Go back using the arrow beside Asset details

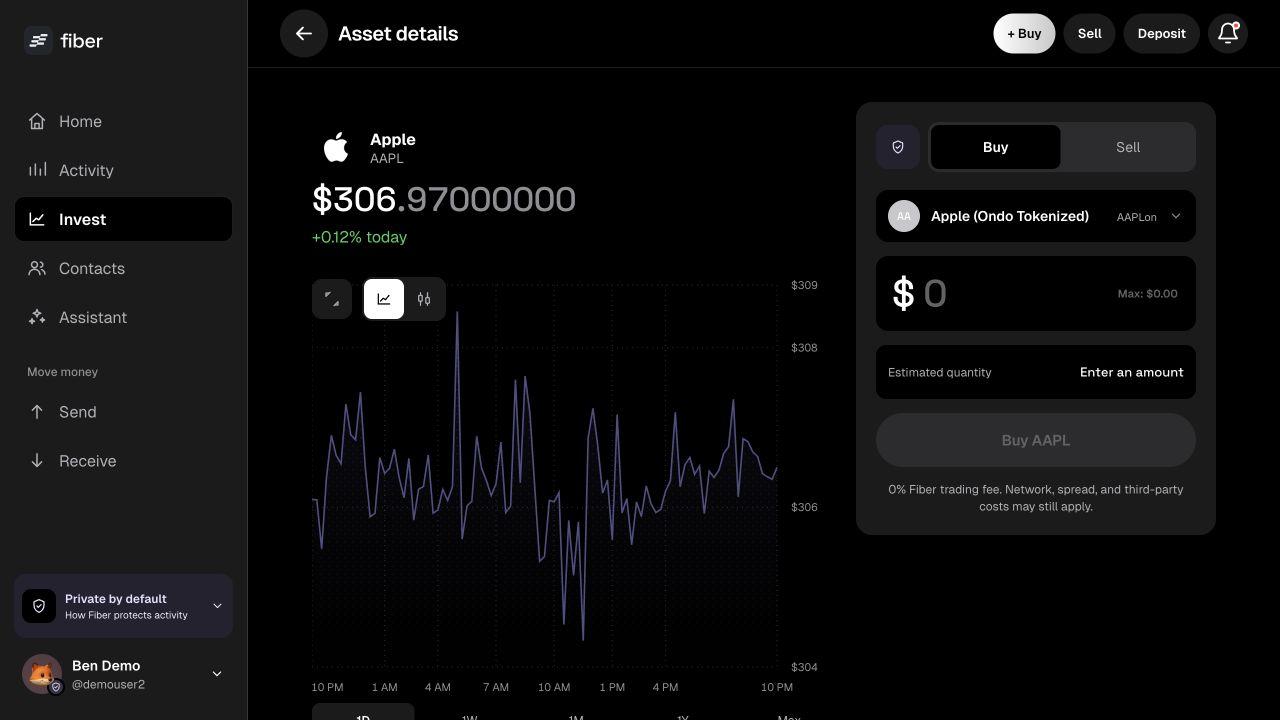(x=304, y=34)
